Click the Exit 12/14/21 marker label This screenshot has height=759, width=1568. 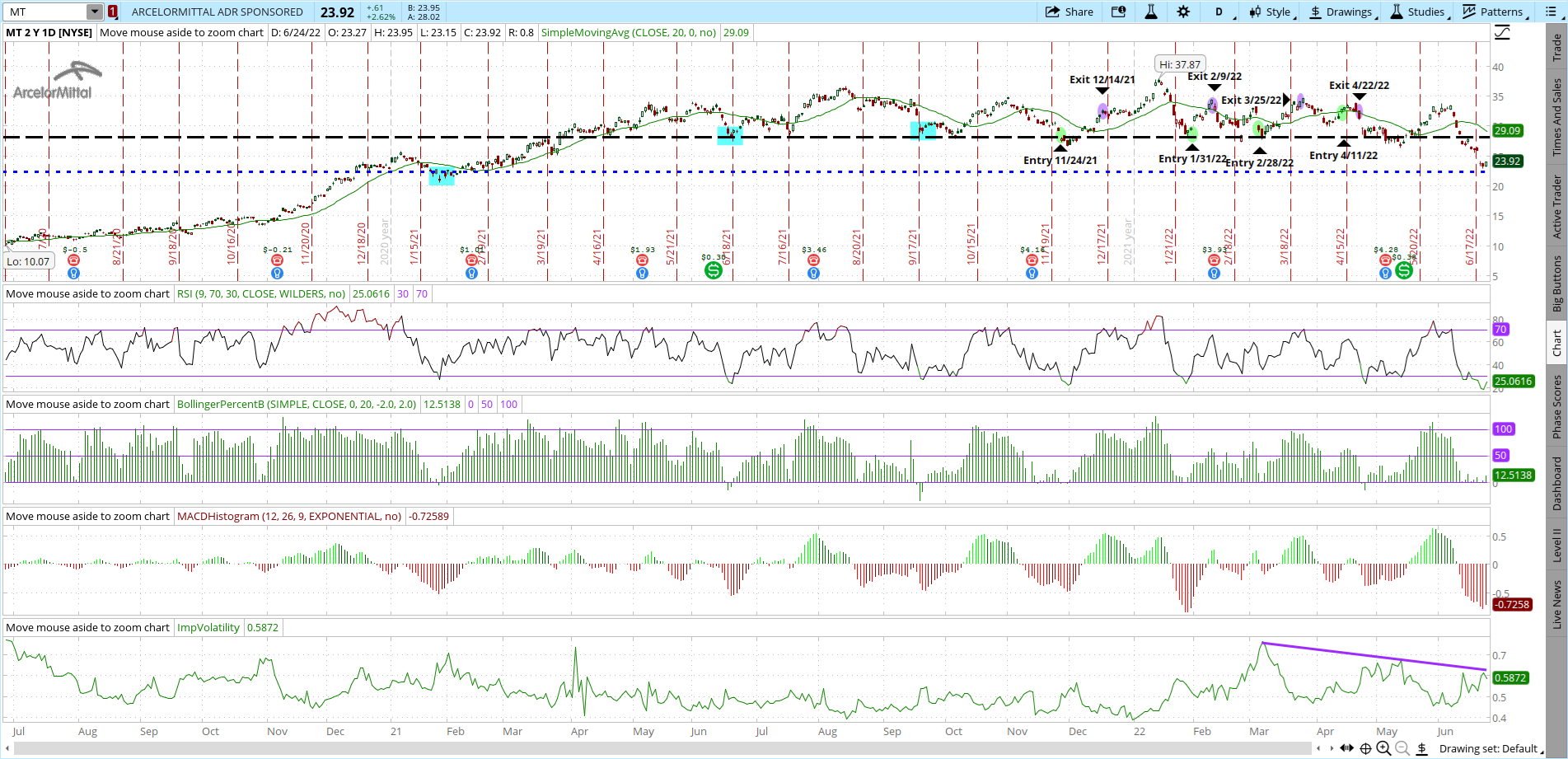click(x=1102, y=80)
